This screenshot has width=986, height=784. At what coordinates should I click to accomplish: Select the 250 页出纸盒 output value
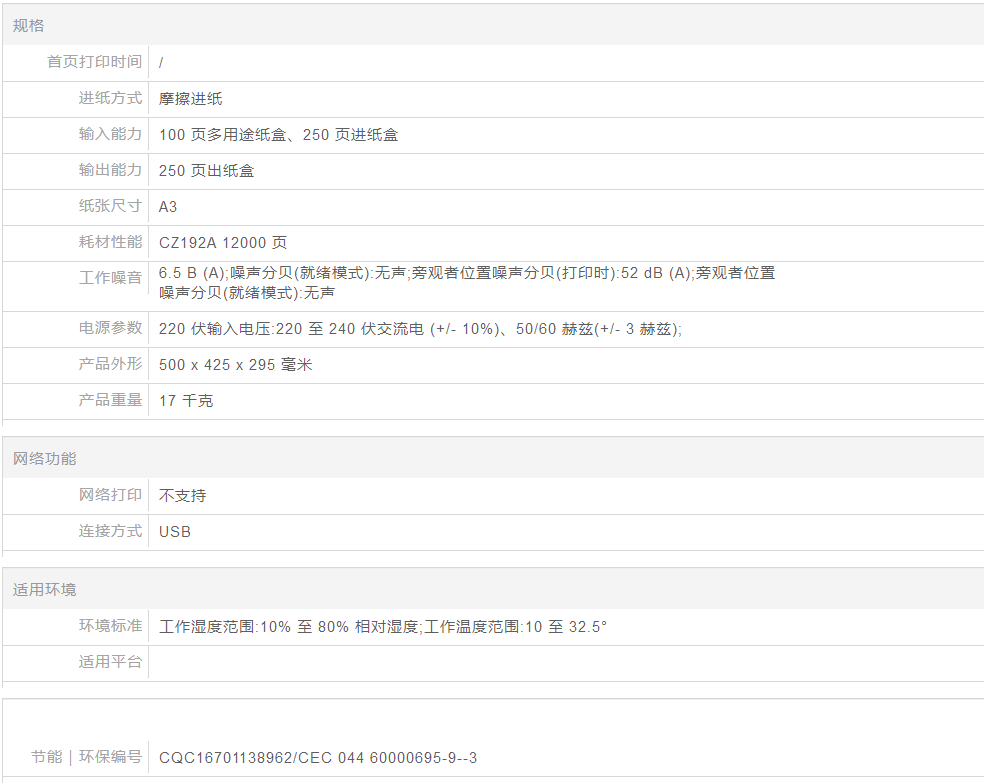pyautogui.click(x=207, y=171)
